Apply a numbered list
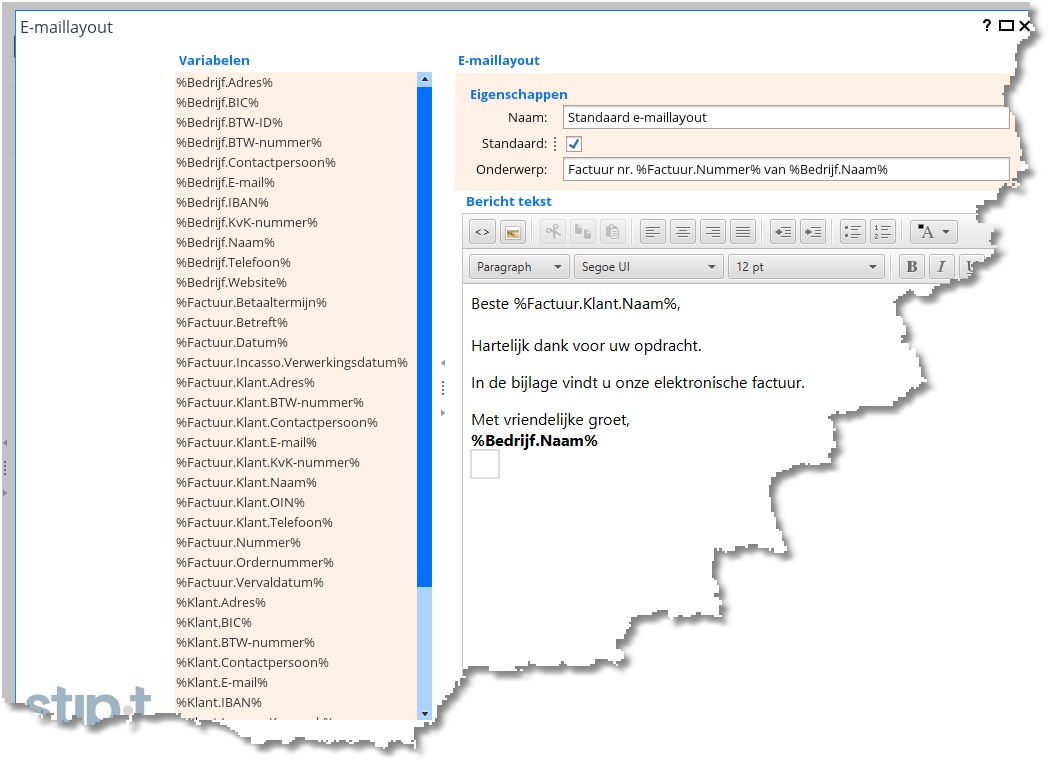The image size is (1049, 773). coord(882,231)
